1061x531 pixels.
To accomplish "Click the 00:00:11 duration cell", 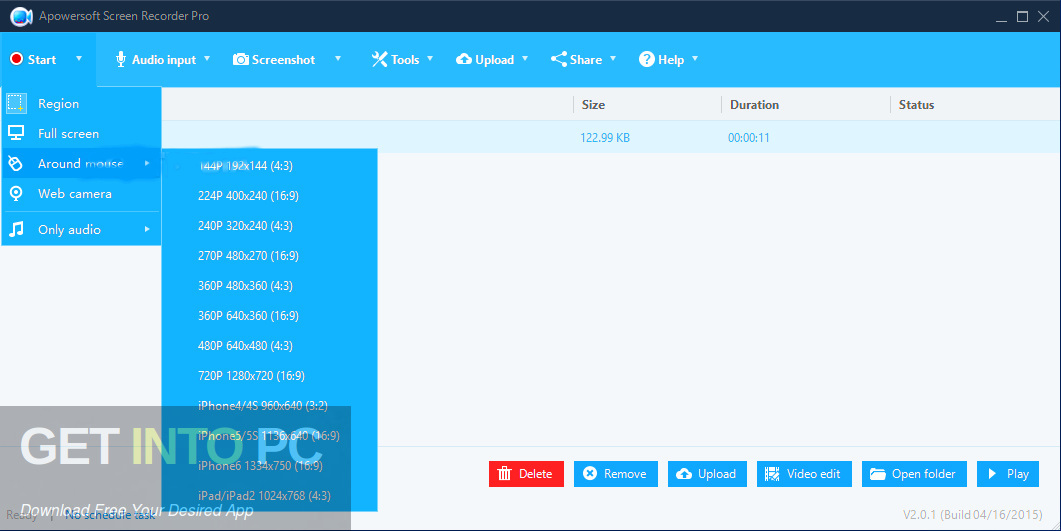I will coord(749,138).
